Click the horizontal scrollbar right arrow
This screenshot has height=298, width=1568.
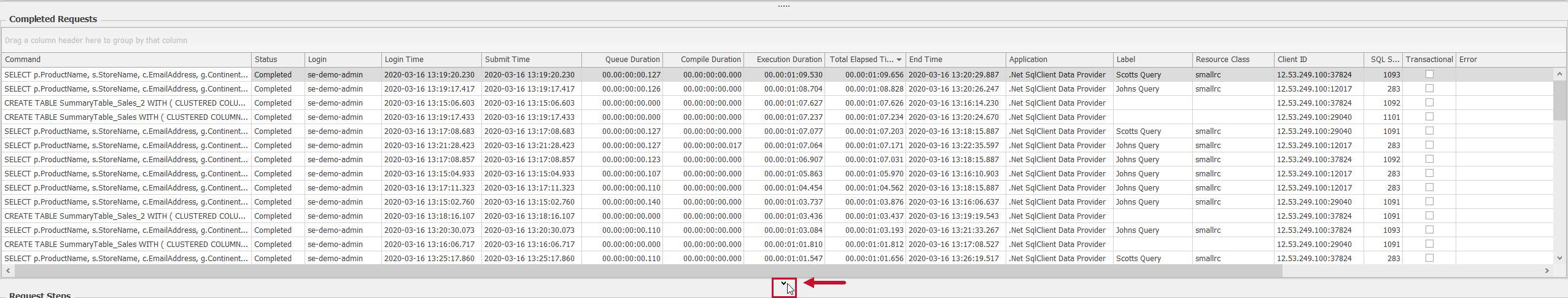click(1547, 270)
